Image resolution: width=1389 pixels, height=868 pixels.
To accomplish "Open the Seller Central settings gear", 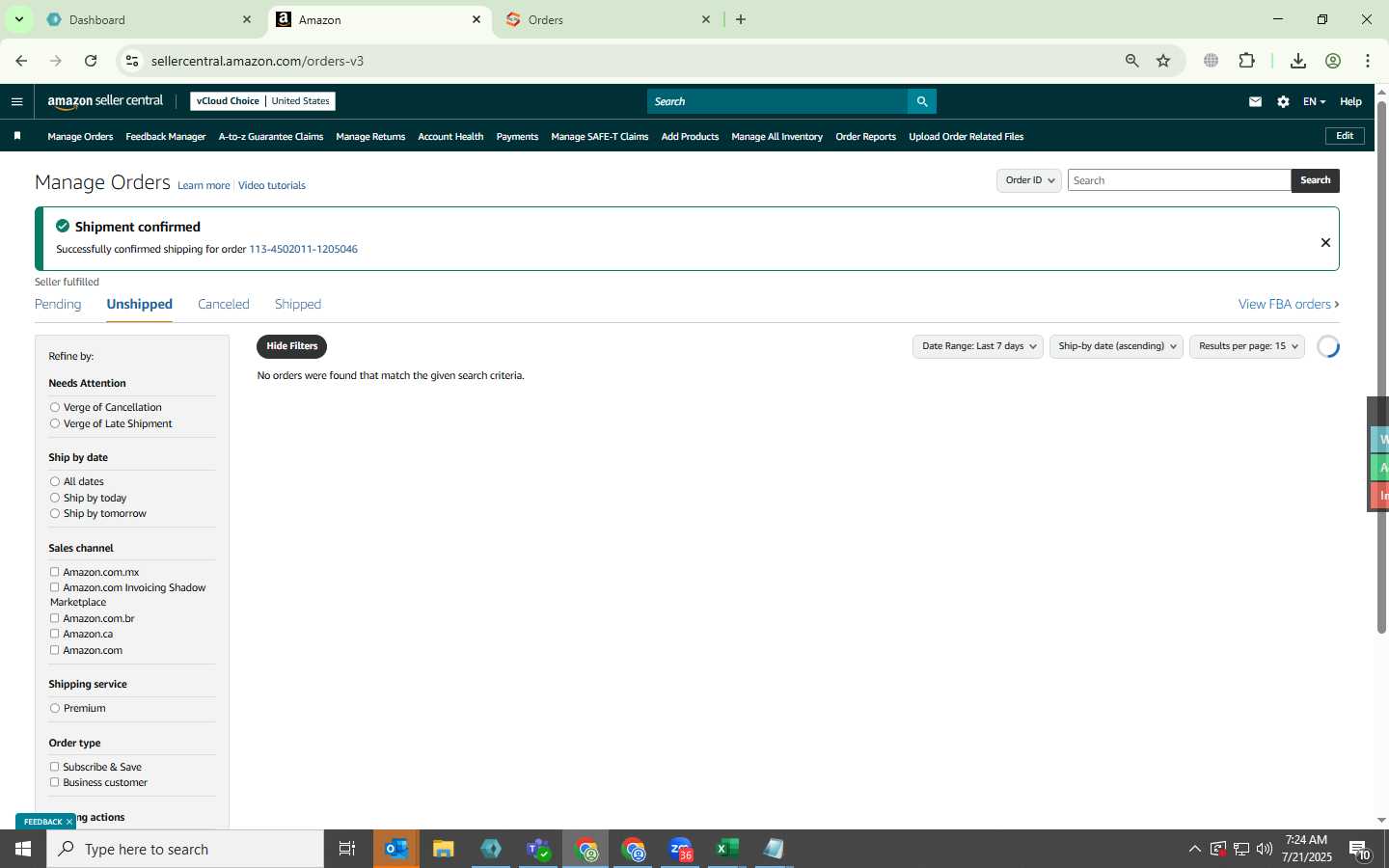I will pyautogui.click(x=1283, y=101).
